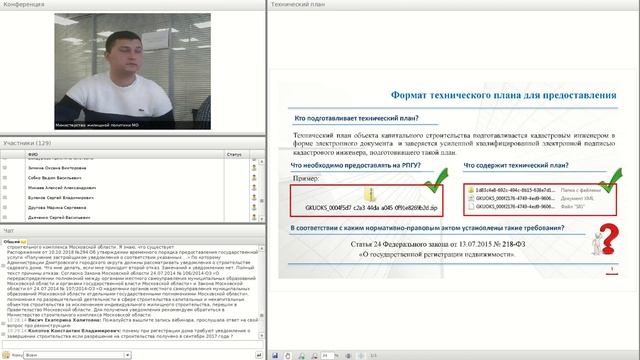Image resolution: width=640 pixels, height=360 pixels.
Task: Click slide heading 'Что необходимо предоставлять на РПГУ?'
Action: pos(356,165)
